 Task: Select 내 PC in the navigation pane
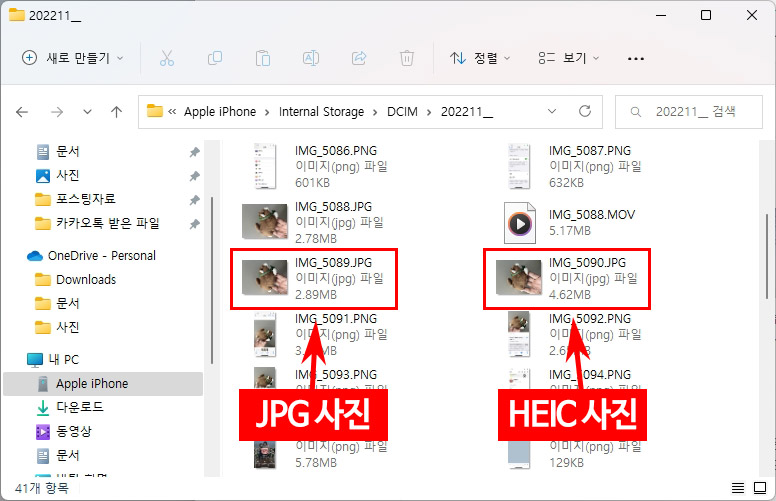(x=63, y=359)
